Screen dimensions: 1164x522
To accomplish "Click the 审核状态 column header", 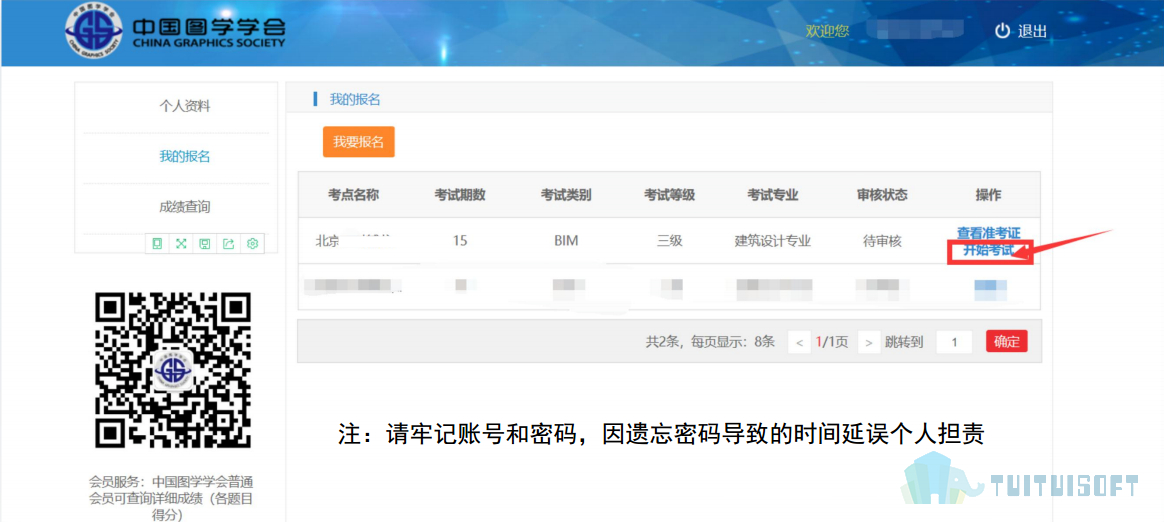I will tap(882, 195).
